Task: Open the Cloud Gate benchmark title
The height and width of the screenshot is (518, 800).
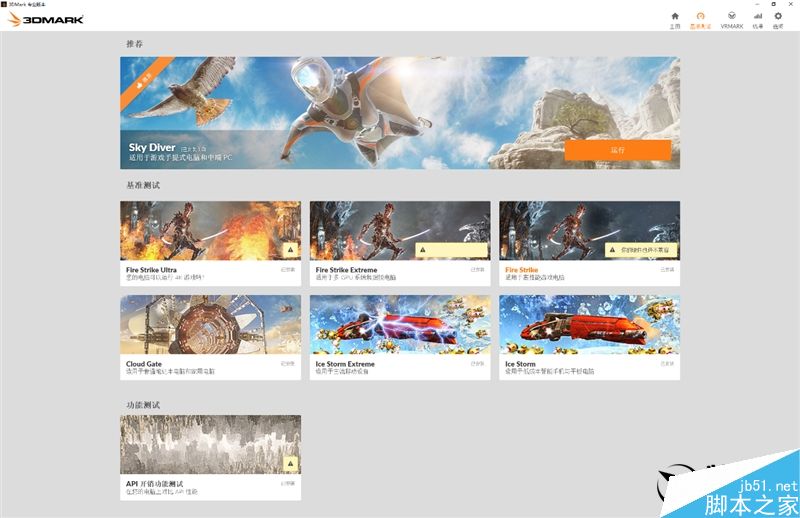Action: click(143, 364)
